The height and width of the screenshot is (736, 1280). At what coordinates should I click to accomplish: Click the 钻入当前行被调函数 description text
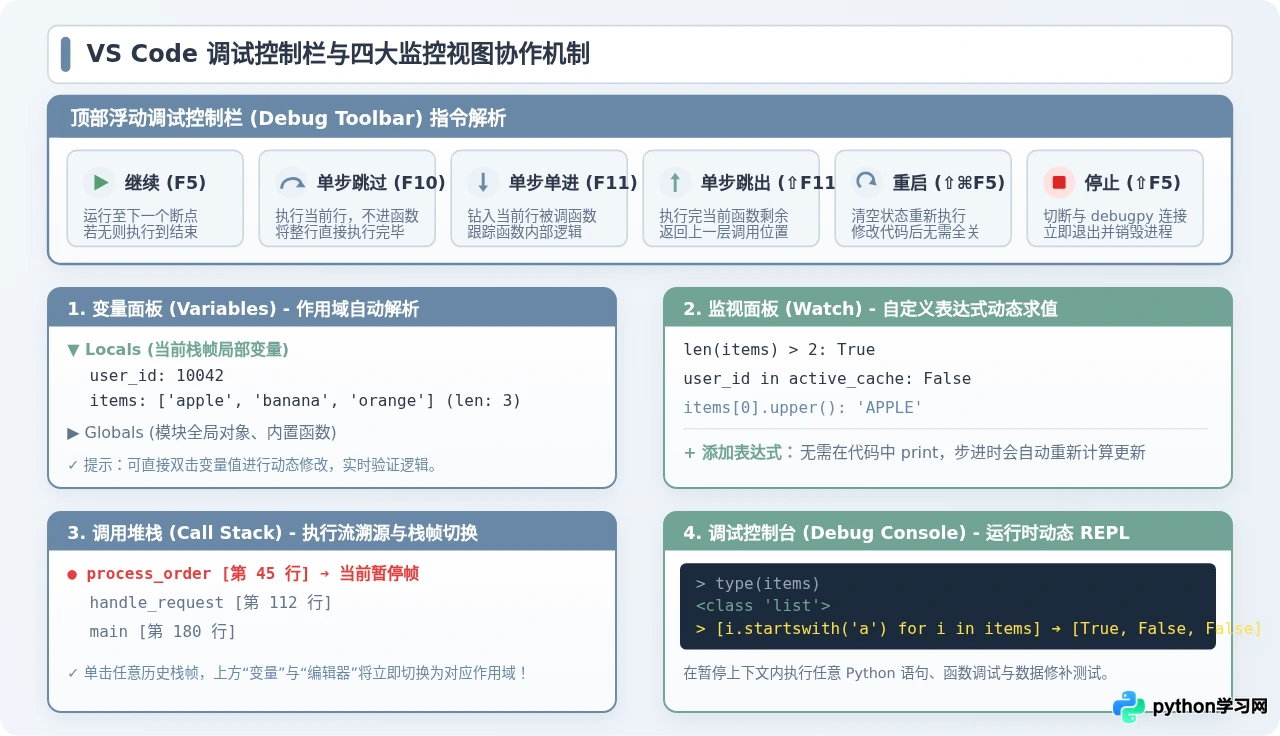click(x=532, y=215)
